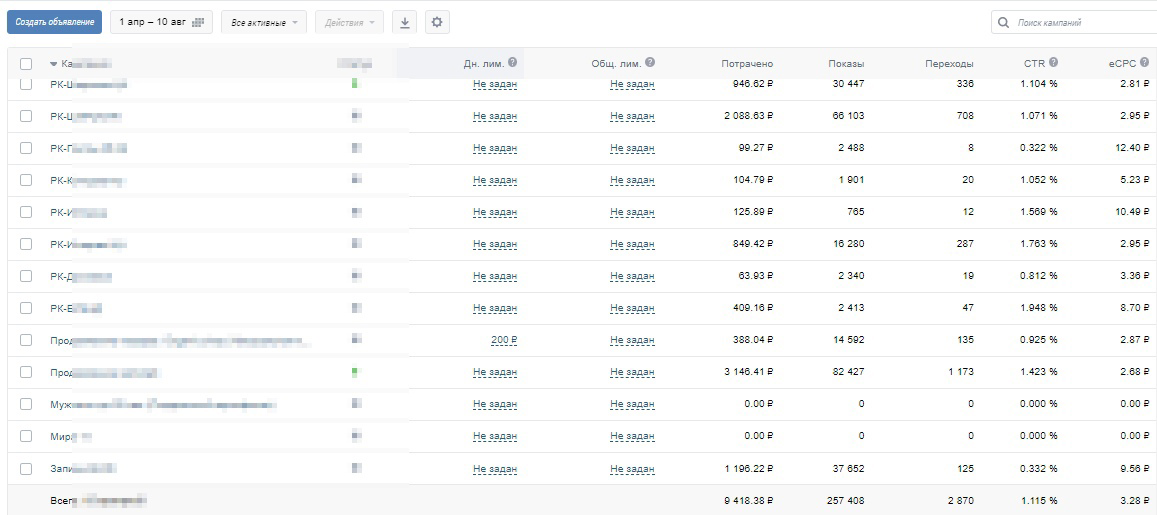Click the Поиск кампаний search field
The height and width of the screenshot is (515, 1157).
click(1074, 22)
